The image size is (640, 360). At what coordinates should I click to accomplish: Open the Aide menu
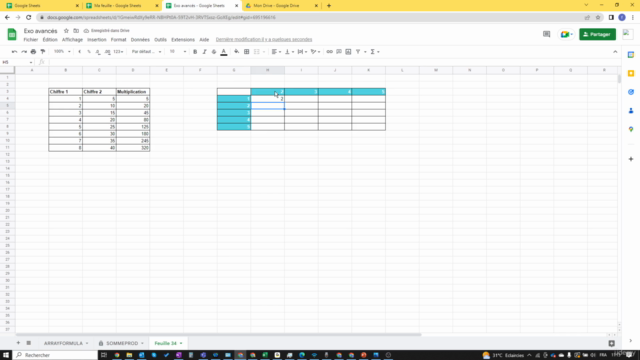pos(204,40)
